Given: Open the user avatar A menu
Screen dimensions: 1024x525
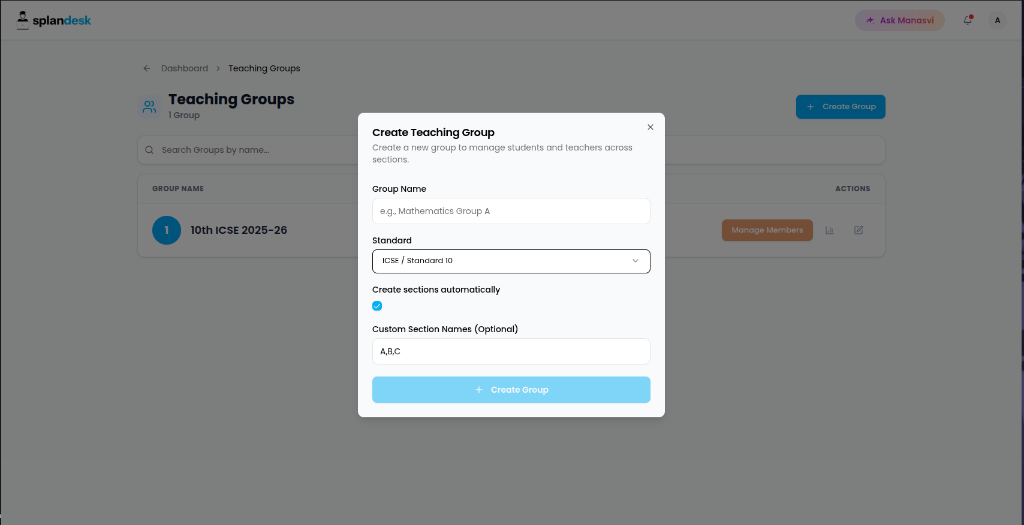Looking at the screenshot, I should [997, 20].
